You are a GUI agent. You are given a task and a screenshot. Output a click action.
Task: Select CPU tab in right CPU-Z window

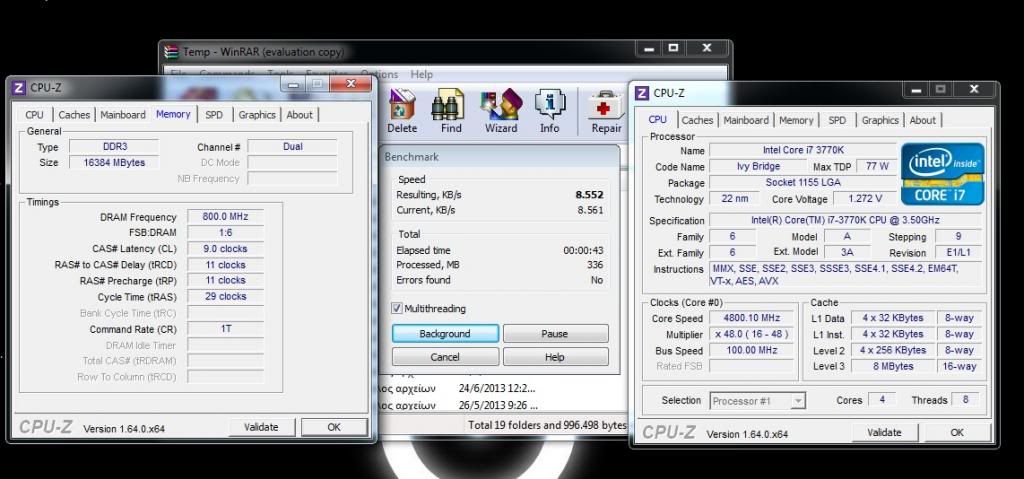pyautogui.click(x=658, y=120)
